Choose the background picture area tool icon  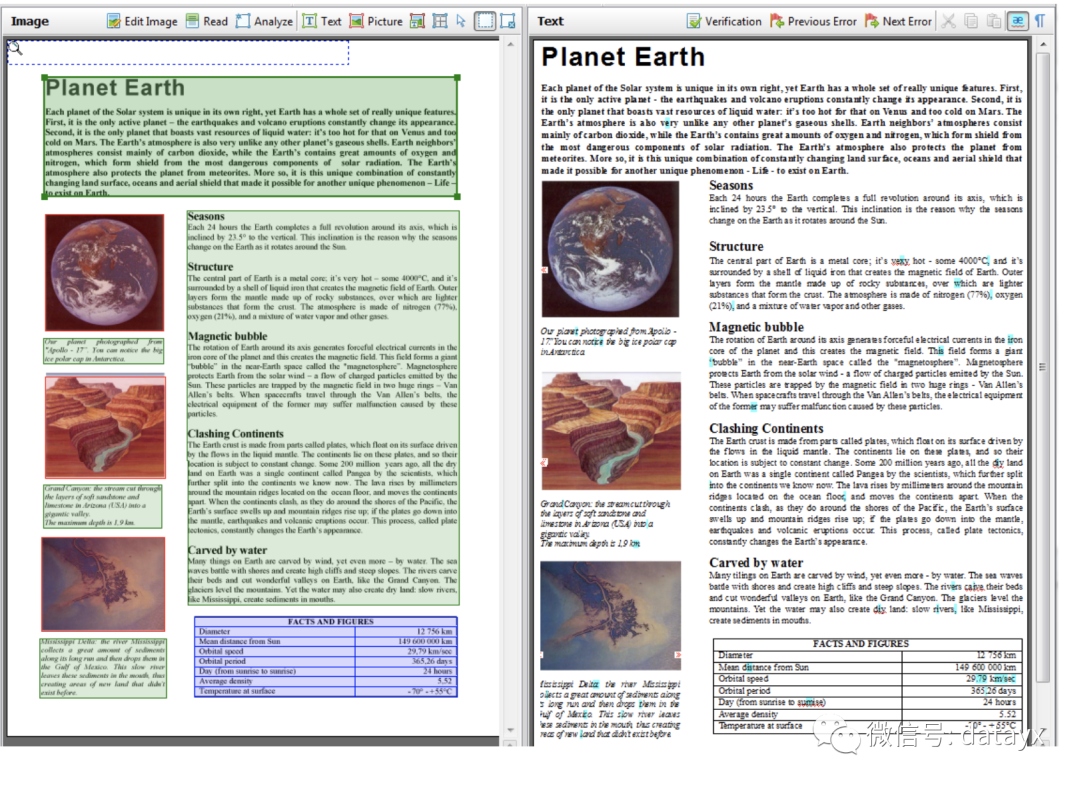(418, 21)
